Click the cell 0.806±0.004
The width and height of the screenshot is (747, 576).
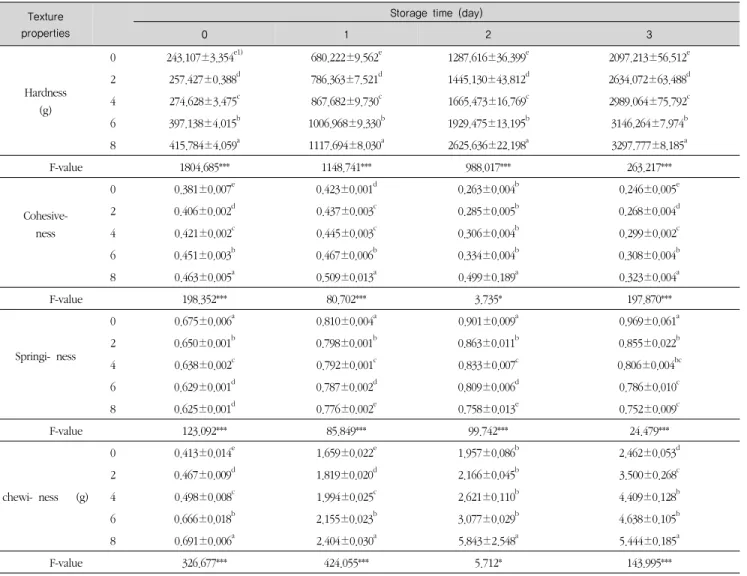pos(649,365)
